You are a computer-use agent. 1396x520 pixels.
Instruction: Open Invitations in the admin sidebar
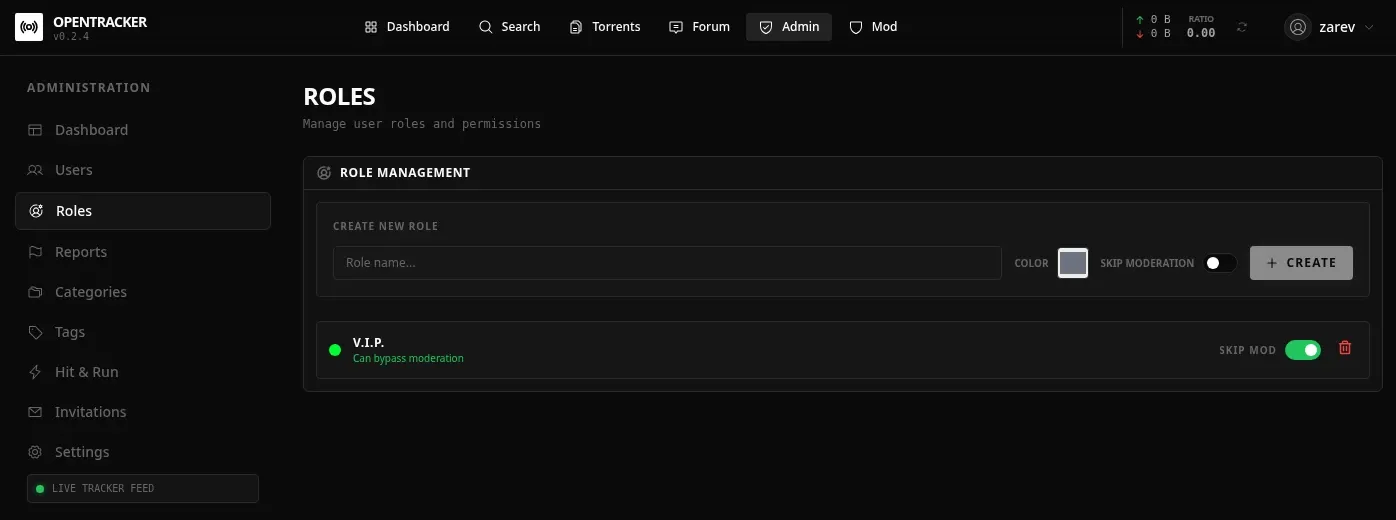click(x=90, y=412)
